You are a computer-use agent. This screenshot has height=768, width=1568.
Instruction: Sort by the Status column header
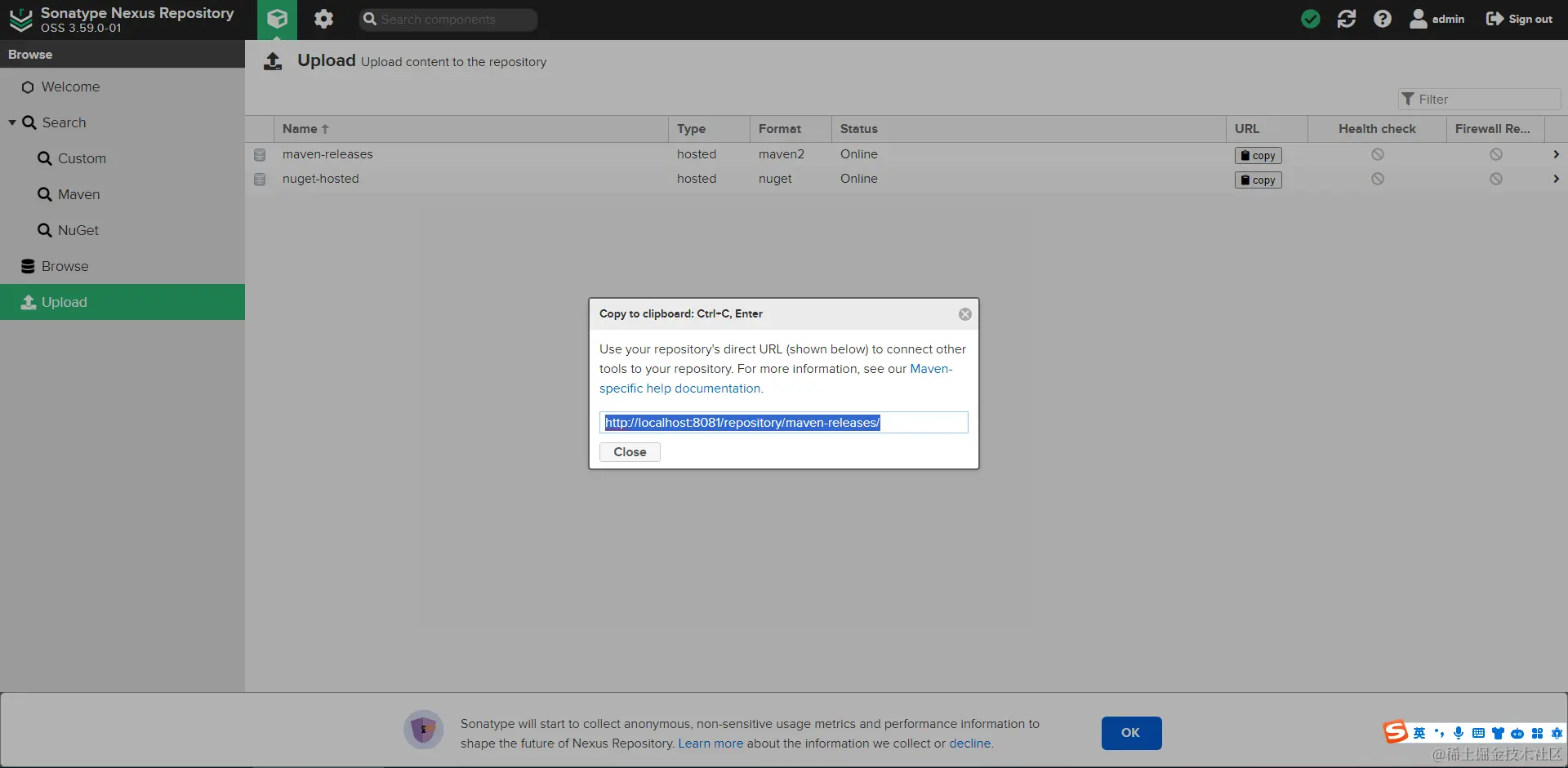1029,129
